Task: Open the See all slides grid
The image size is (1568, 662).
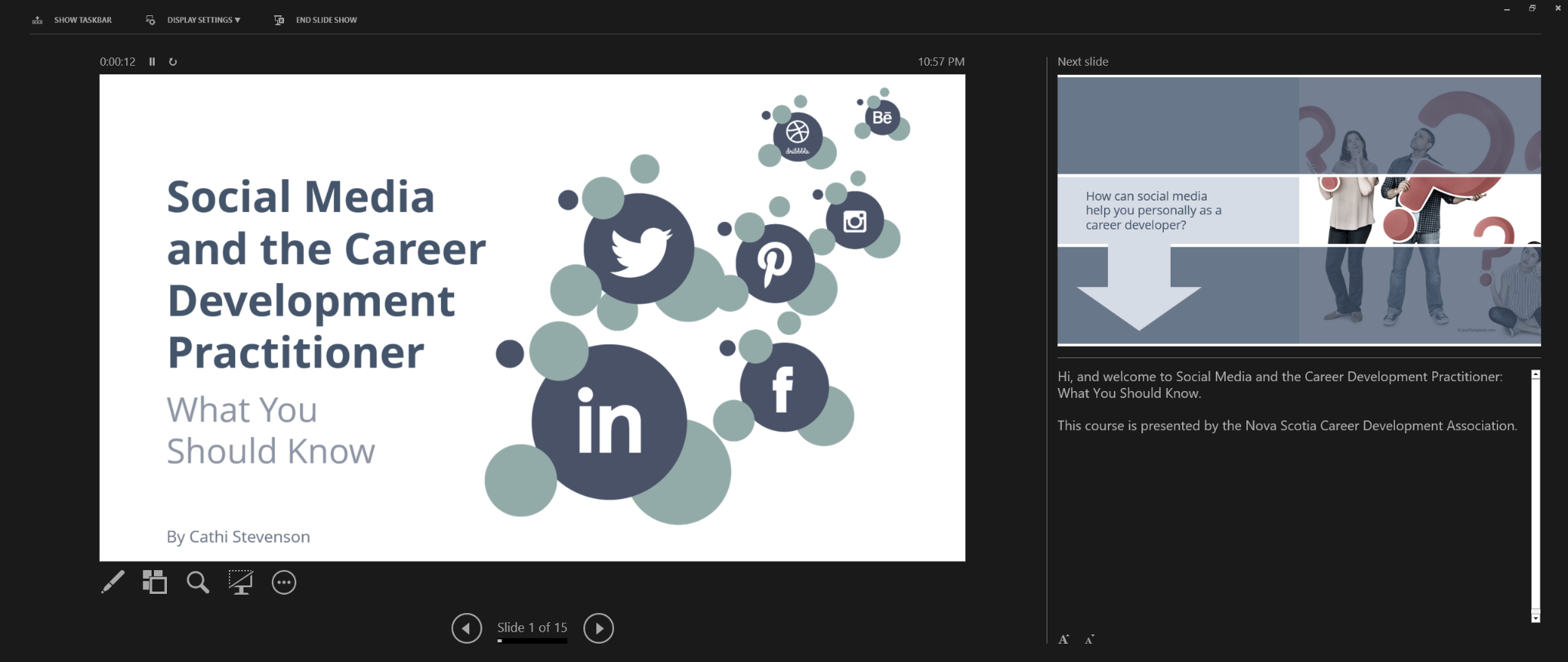Action: point(155,582)
